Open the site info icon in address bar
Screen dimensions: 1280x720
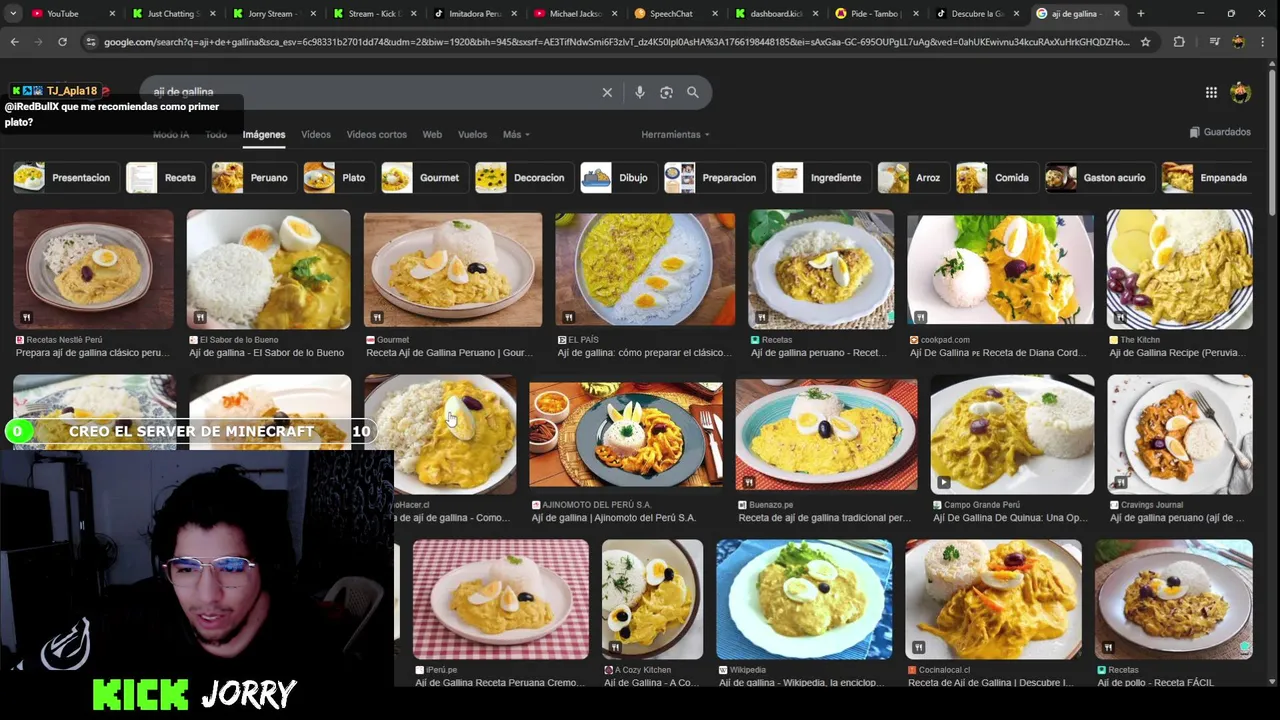[x=91, y=42]
